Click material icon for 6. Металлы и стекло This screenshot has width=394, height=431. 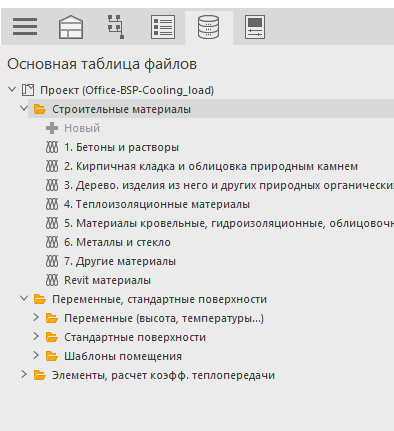52,242
